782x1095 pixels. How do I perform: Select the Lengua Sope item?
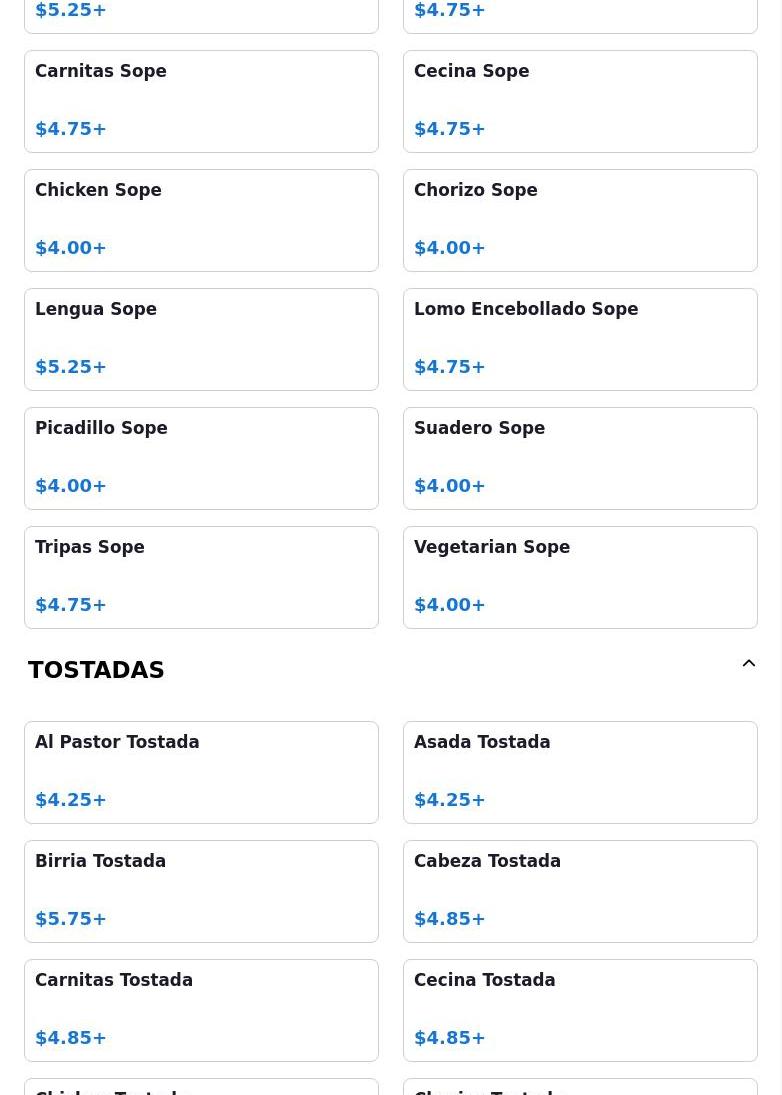(201, 339)
